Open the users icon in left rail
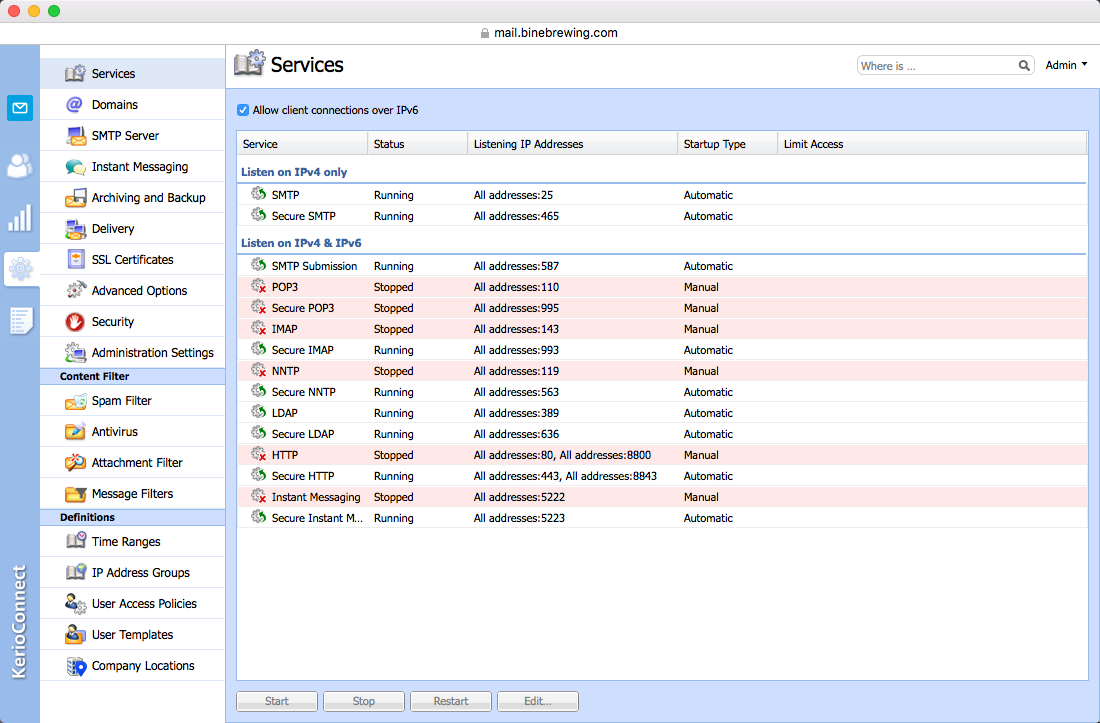1100x723 pixels. pos(20,165)
